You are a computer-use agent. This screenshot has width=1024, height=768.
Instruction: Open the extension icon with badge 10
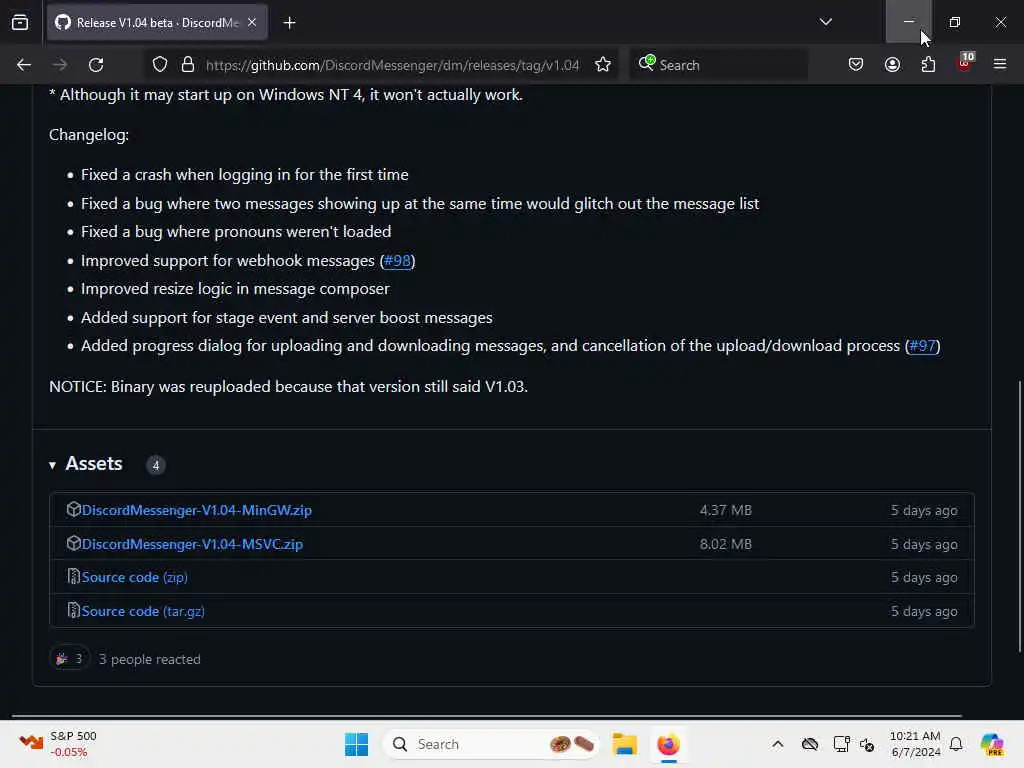(964, 63)
